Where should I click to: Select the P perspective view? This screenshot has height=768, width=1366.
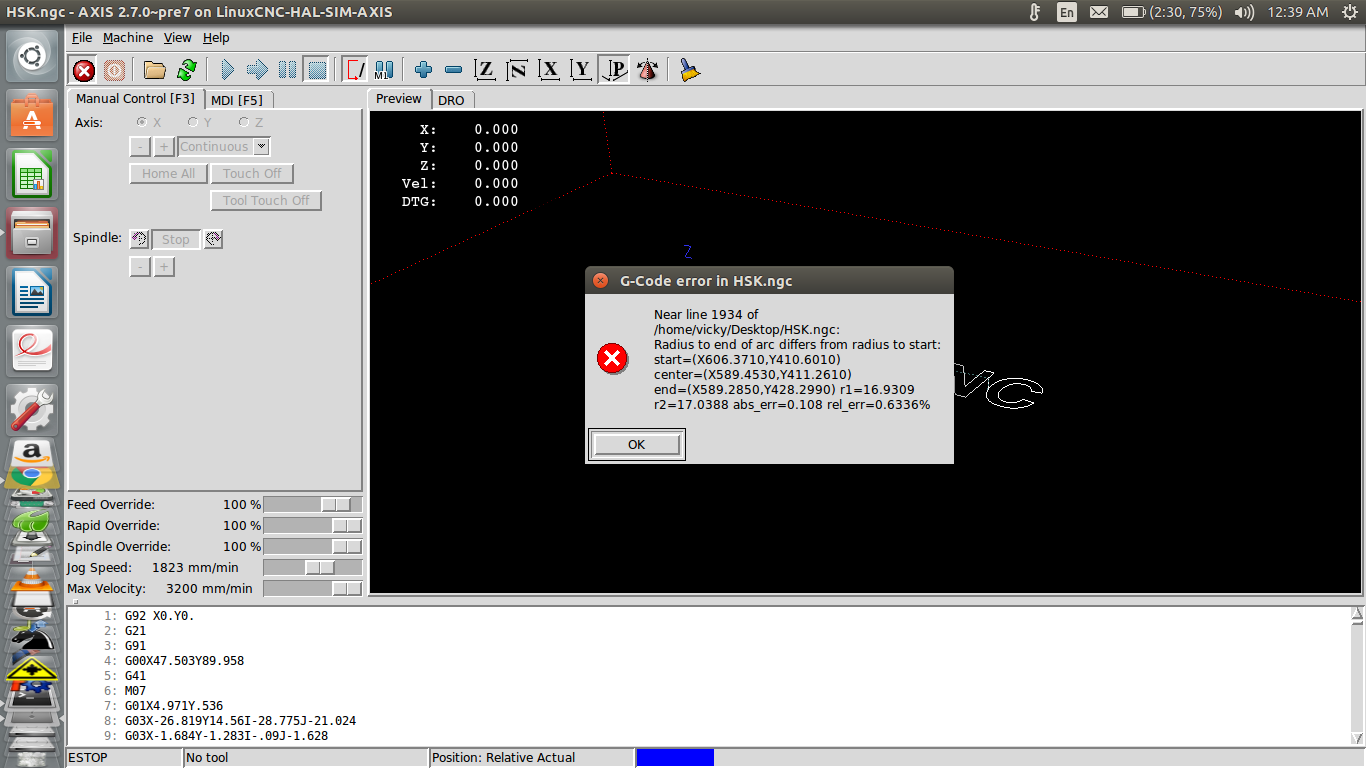click(614, 70)
